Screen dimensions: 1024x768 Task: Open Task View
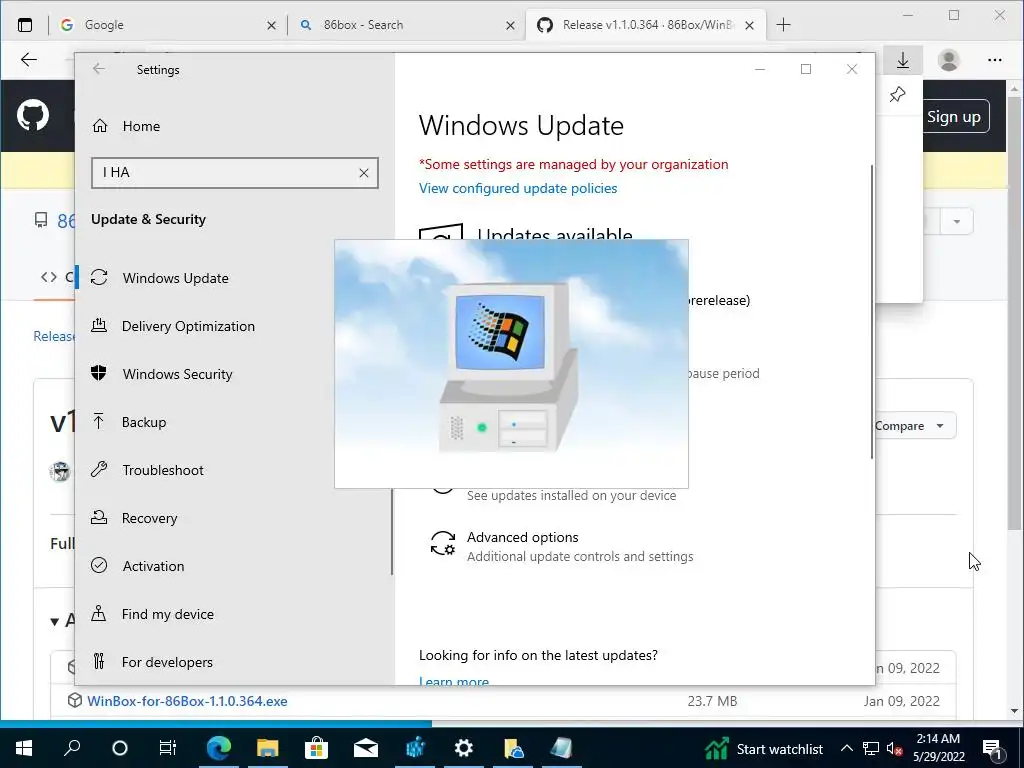coord(168,748)
